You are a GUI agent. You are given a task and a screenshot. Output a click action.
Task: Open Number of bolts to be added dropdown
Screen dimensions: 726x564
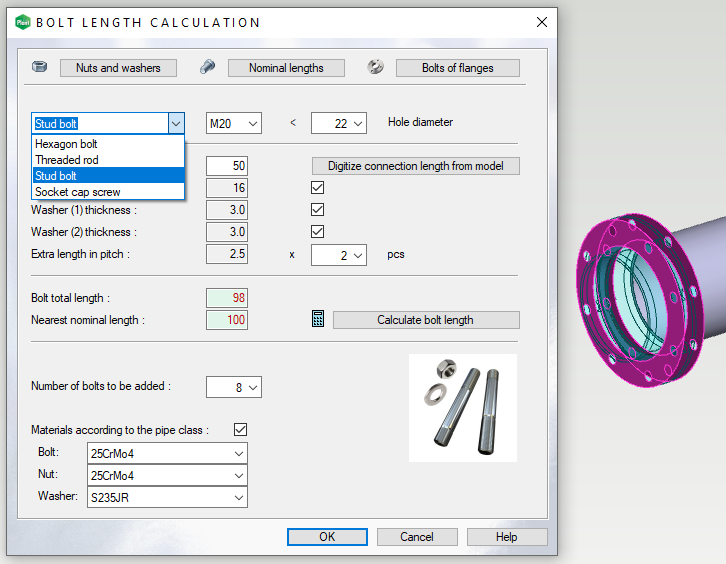tap(233, 386)
